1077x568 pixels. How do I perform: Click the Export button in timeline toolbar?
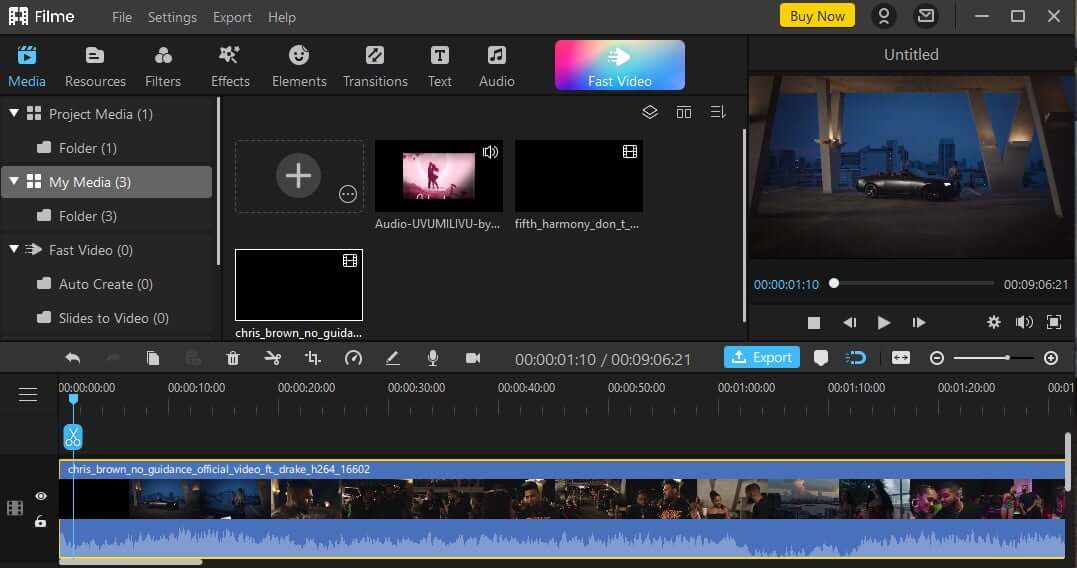pos(762,357)
